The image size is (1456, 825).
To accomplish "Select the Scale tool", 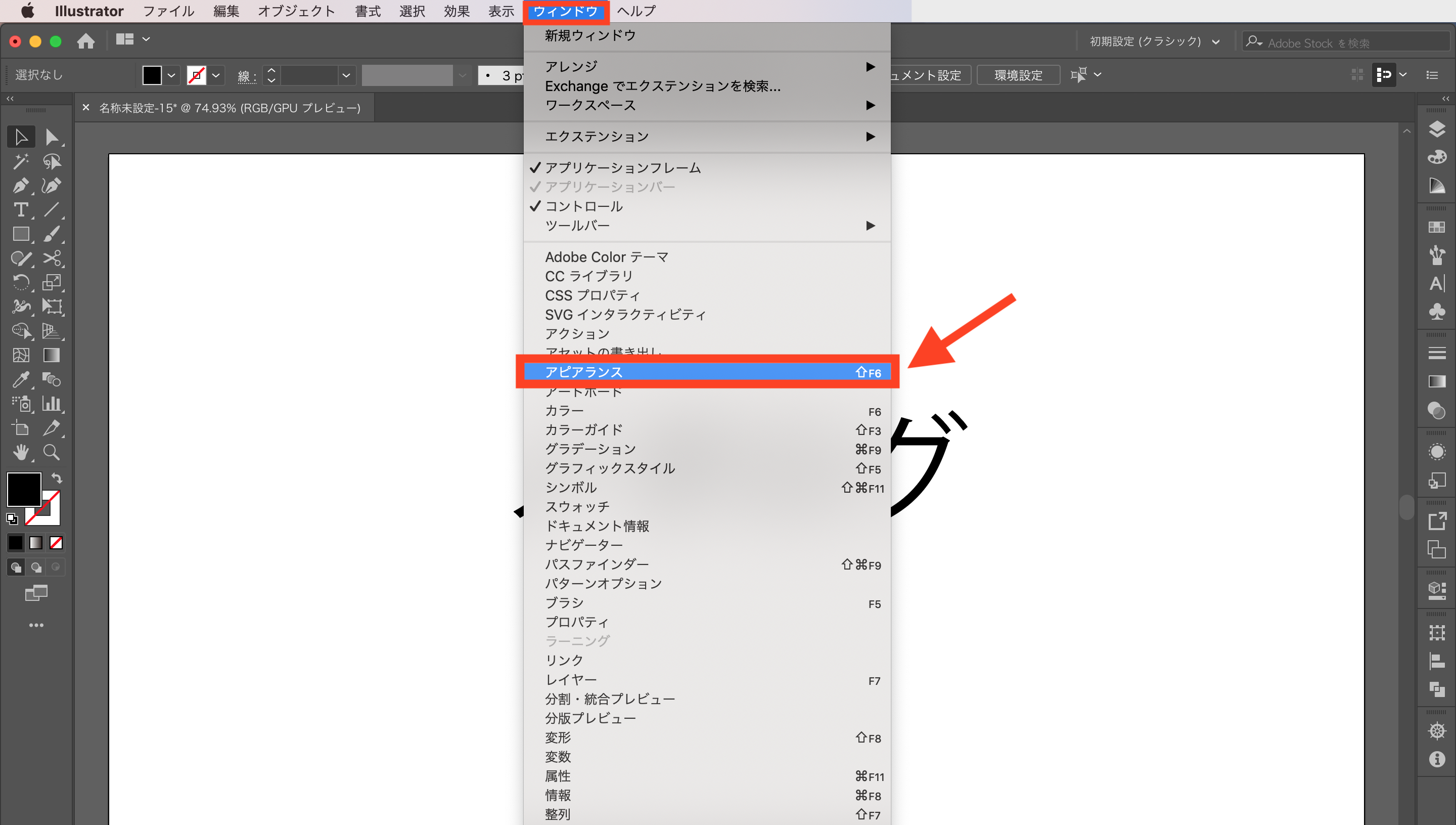I will coord(52,282).
